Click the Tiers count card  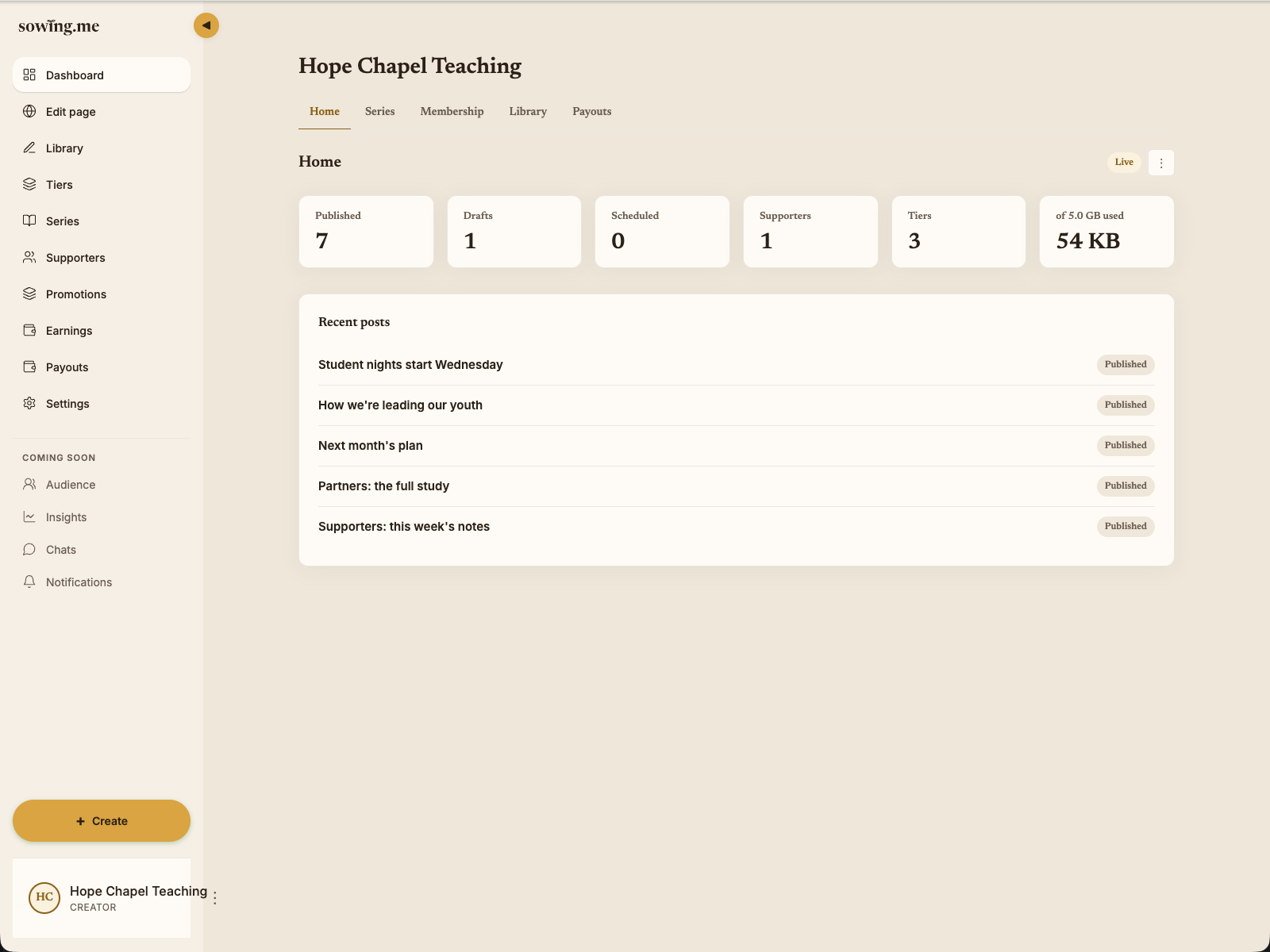pos(959,232)
